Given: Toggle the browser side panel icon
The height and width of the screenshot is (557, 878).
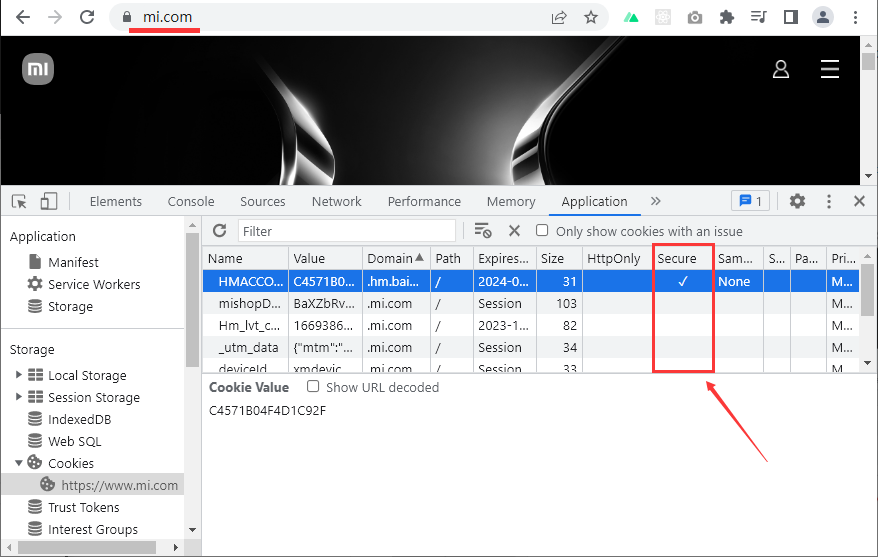Looking at the screenshot, I should [791, 17].
